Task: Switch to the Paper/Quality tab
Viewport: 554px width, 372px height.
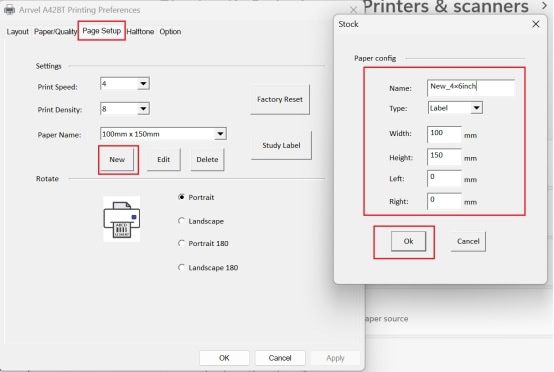Action: pos(55,31)
